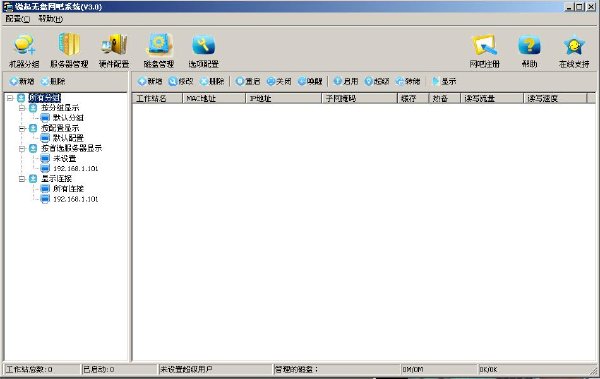Click 新增 in the group tree toolbar
600x379 pixels.
point(22,81)
